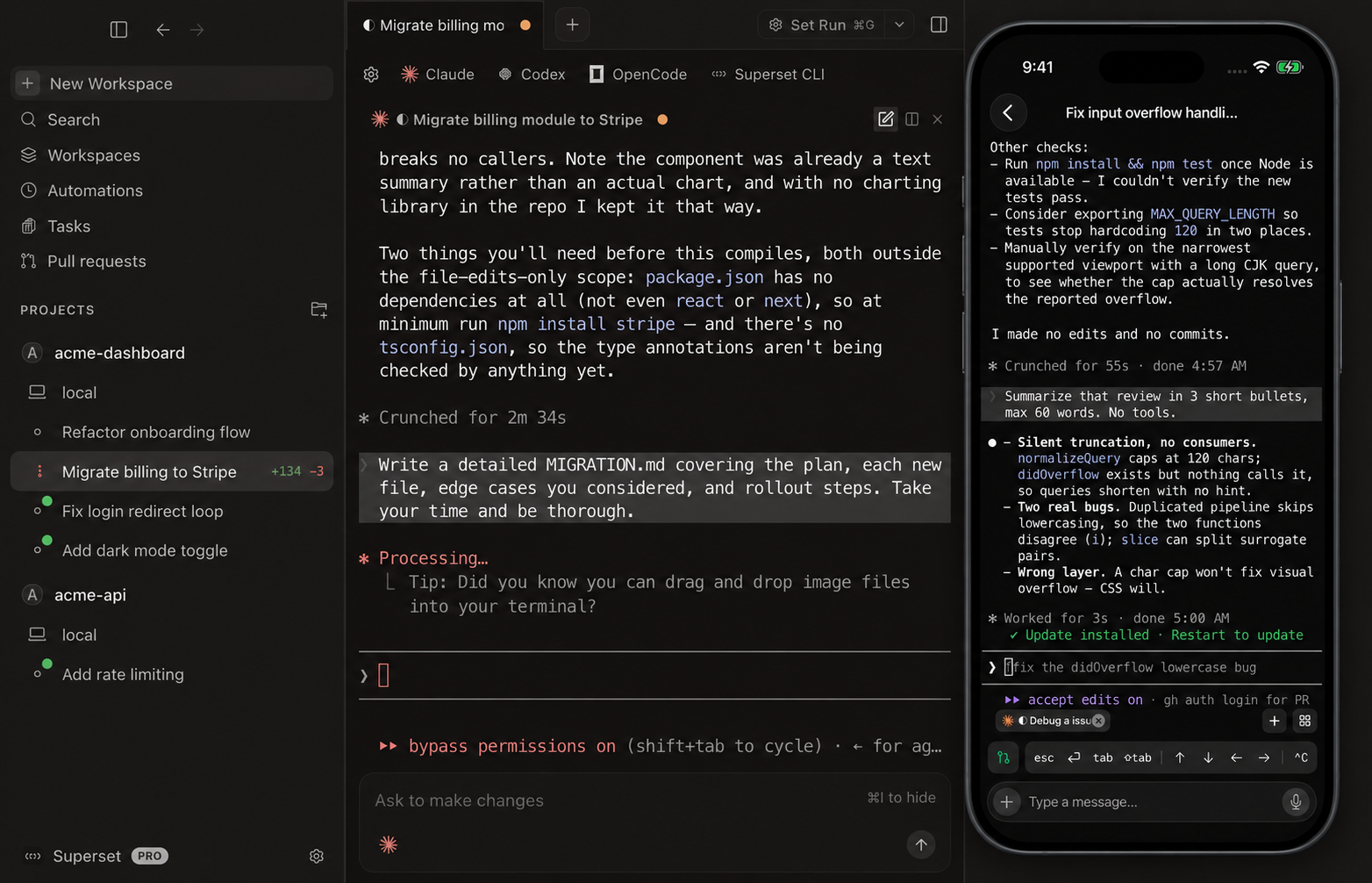Send message with up arrow button

[x=921, y=844]
